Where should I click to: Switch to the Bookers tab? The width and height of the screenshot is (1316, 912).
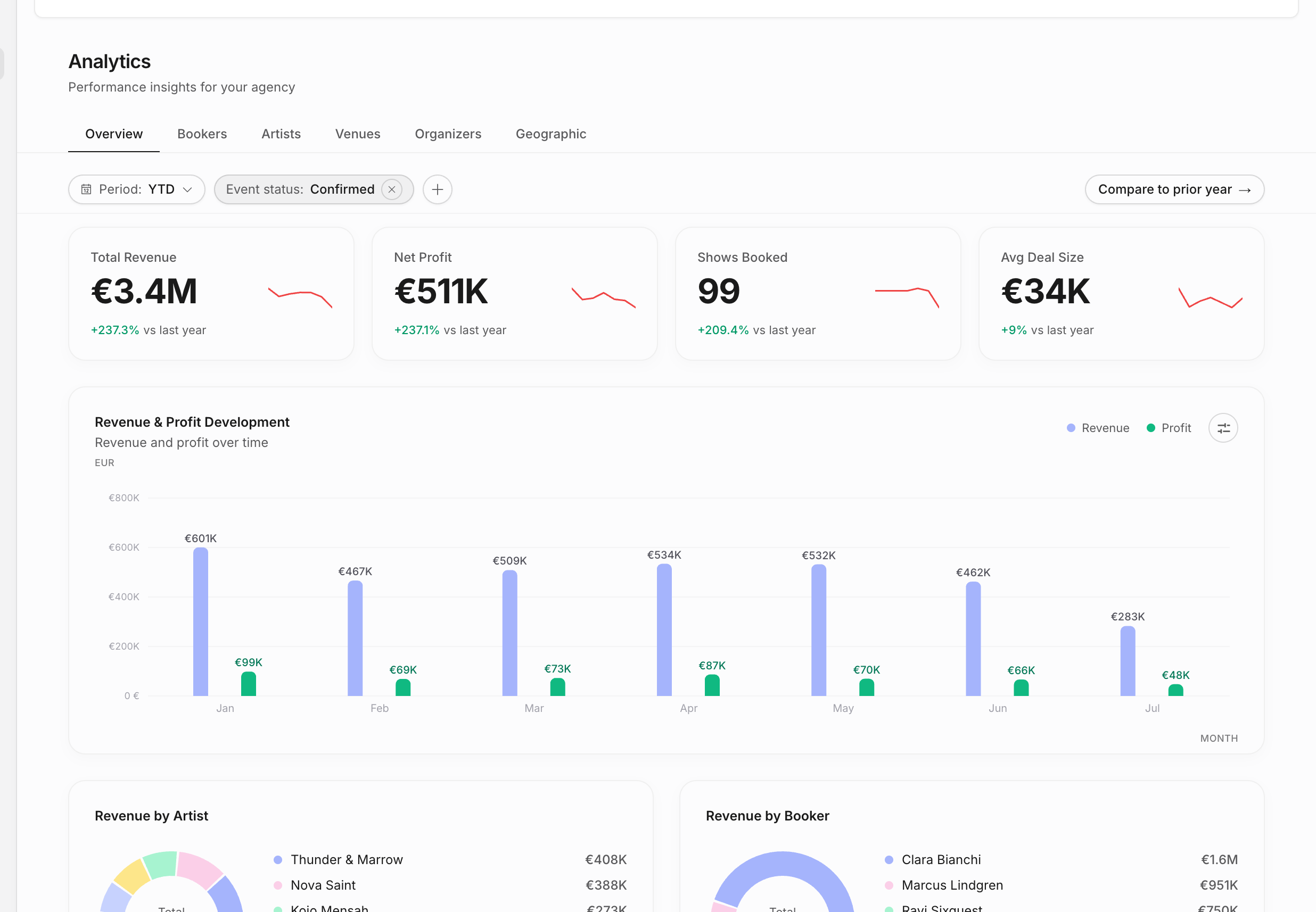pyautogui.click(x=202, y=134)
